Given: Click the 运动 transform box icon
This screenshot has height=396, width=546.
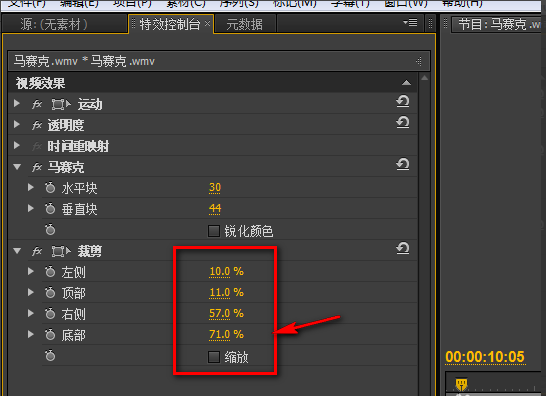Looking at the screenshot, I should point(61,104).
